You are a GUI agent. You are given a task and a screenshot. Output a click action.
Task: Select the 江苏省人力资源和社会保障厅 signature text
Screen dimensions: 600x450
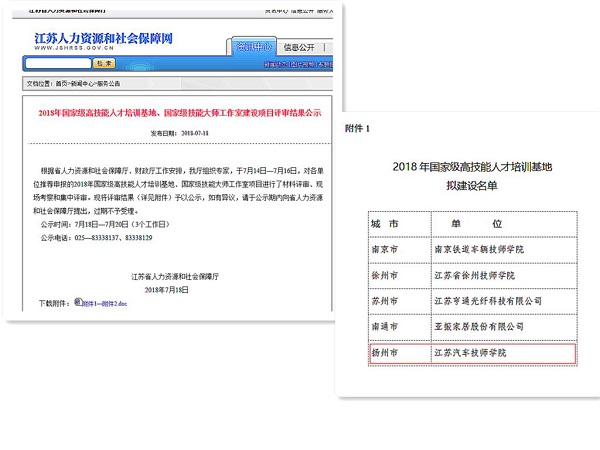click(175, 276)
